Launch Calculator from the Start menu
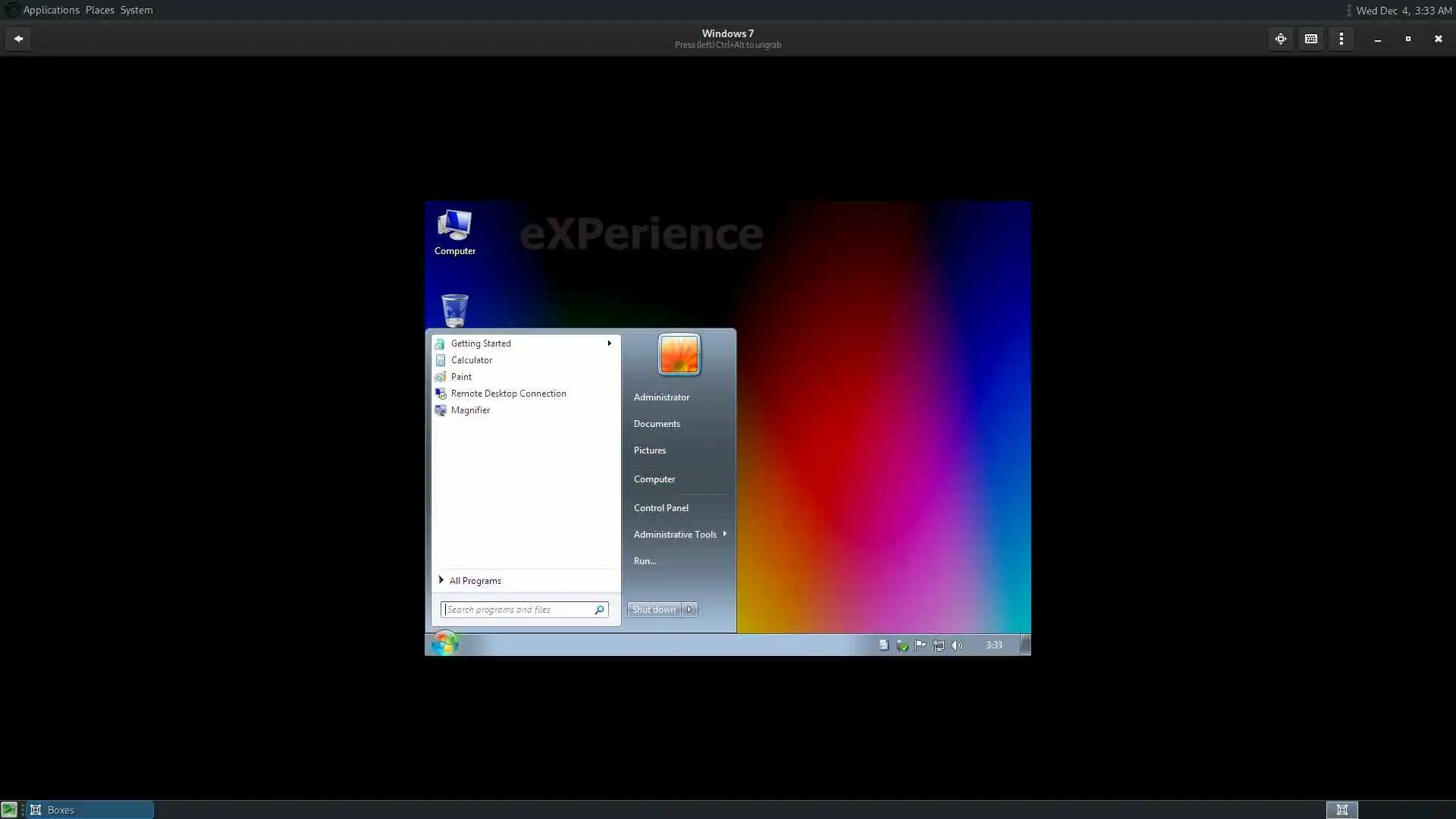 (x=471, y=360)
